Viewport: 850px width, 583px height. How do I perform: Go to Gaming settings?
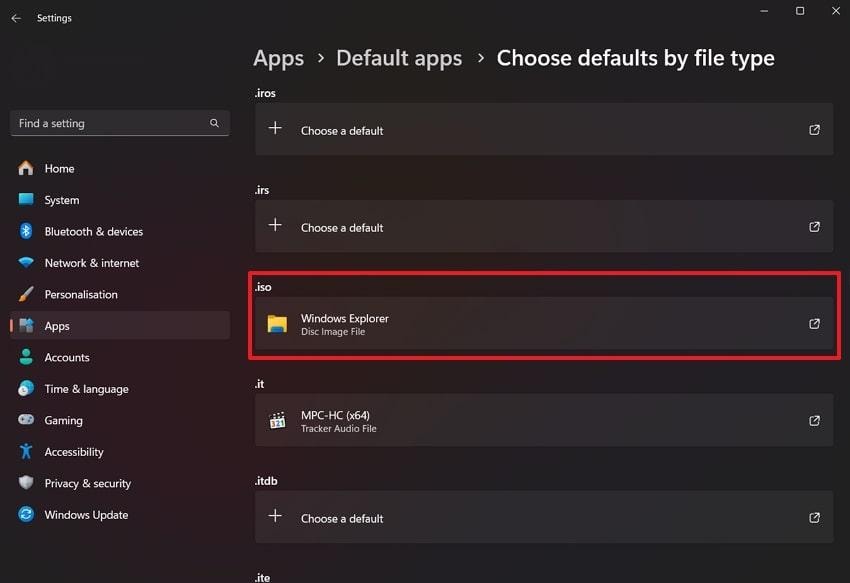120,420
